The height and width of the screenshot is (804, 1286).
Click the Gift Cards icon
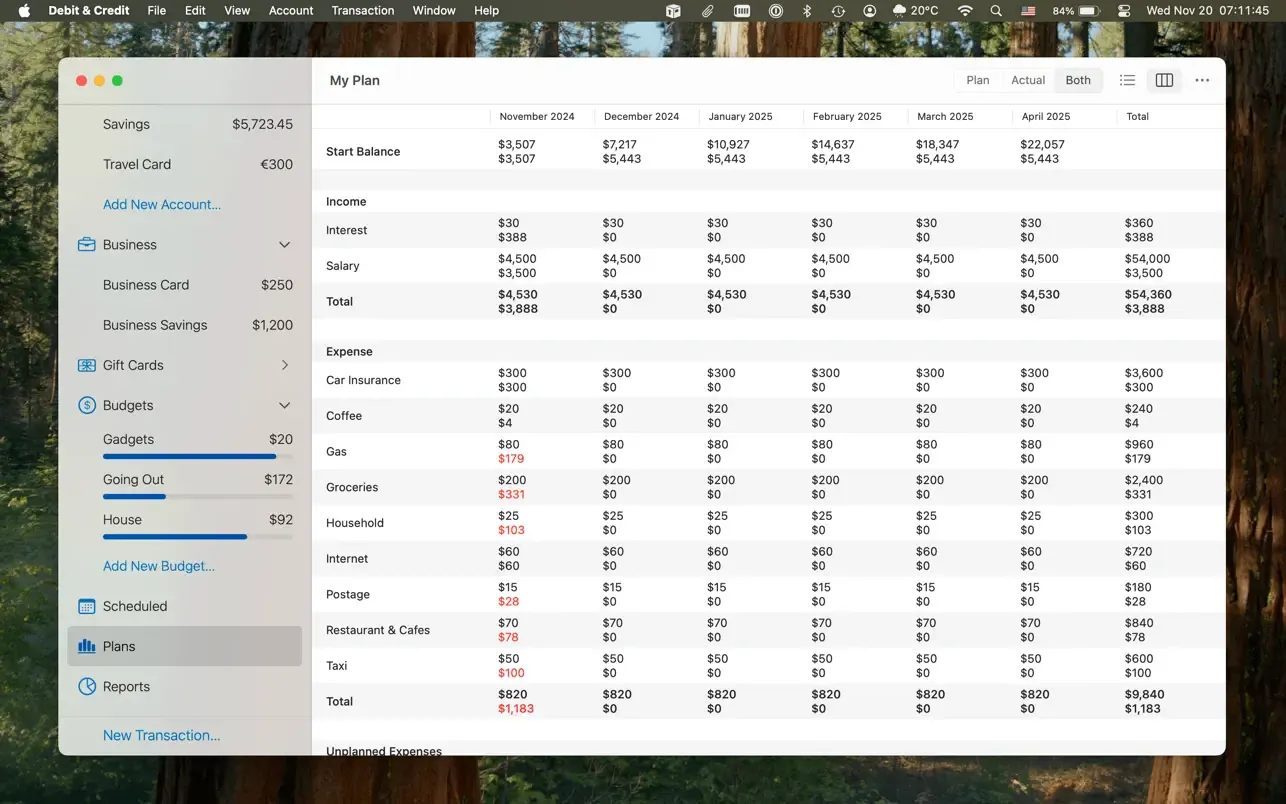tap(87, 365)
